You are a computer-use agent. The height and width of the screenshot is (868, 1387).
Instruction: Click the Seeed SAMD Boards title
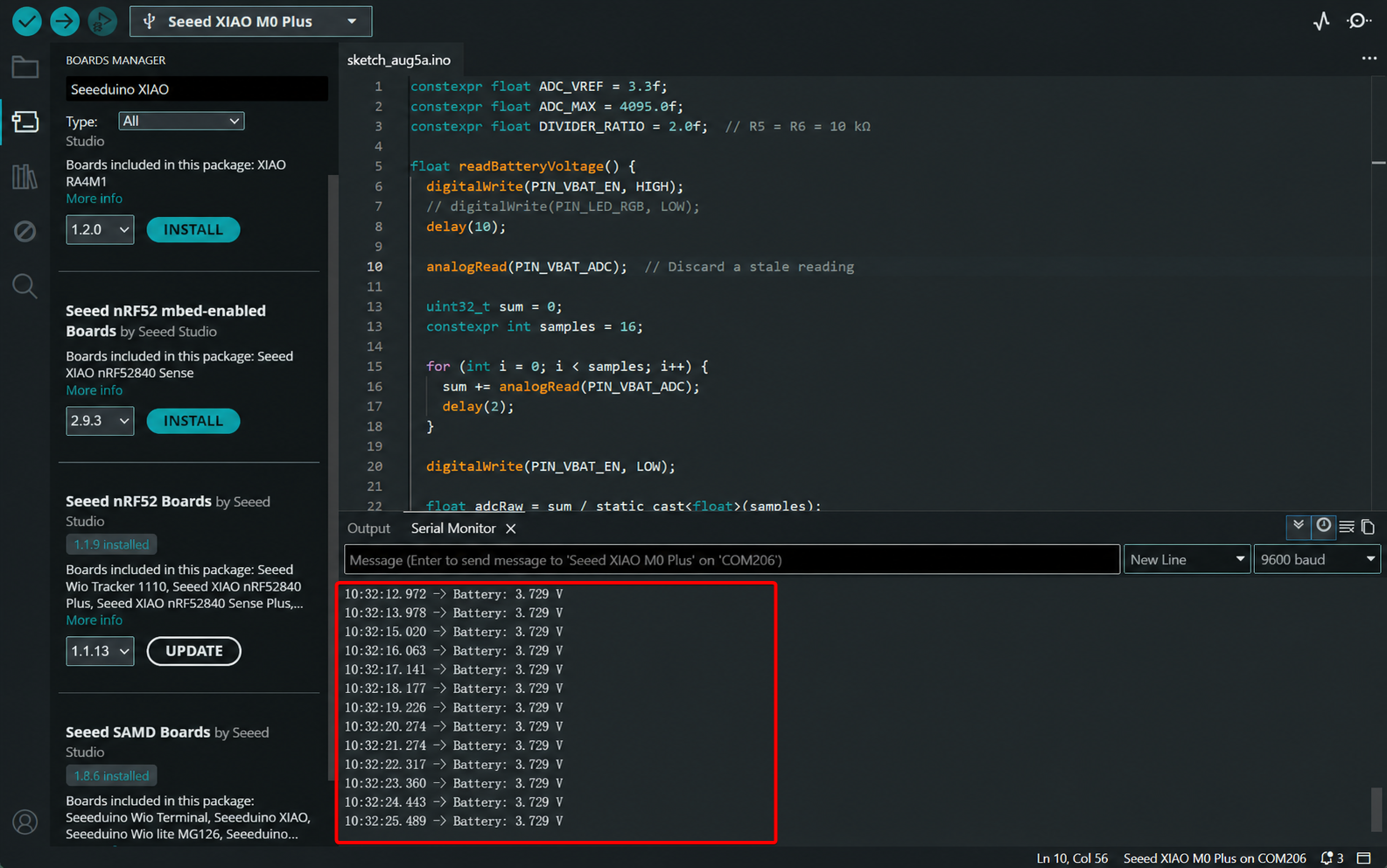tap(138, 732)
